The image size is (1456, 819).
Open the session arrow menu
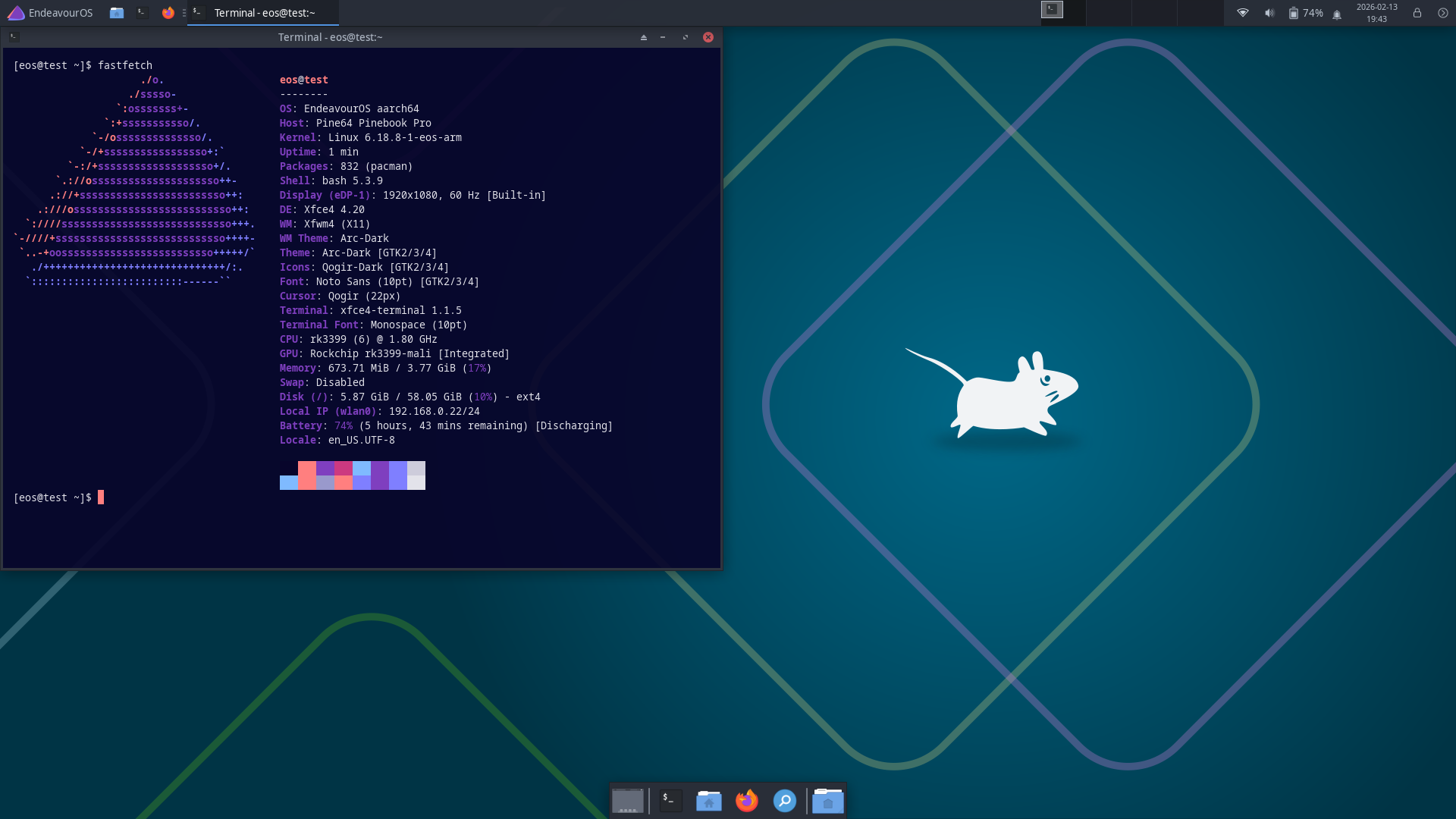tap(1442, 13)
